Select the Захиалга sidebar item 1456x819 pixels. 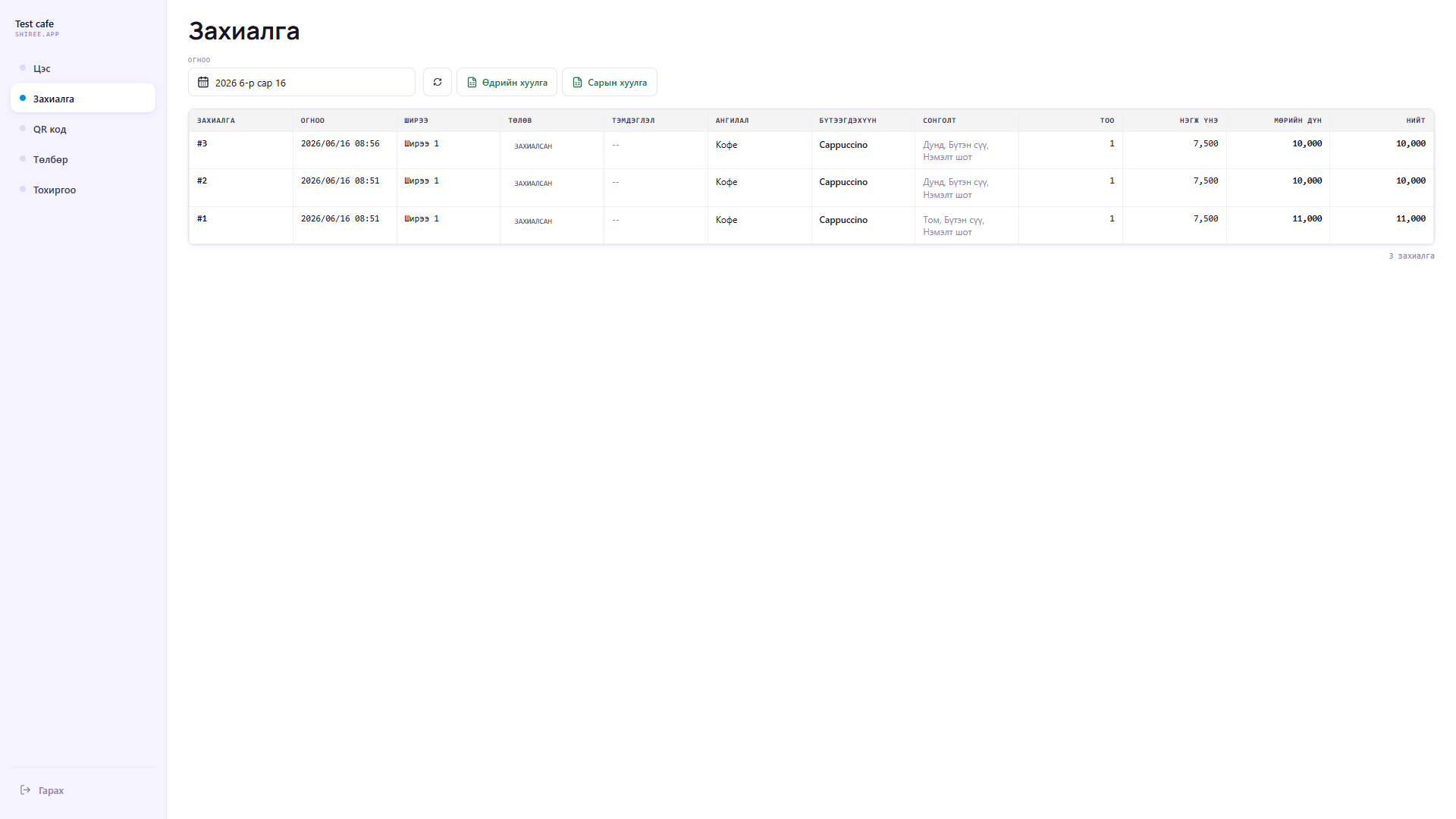(x=83, y=99)
